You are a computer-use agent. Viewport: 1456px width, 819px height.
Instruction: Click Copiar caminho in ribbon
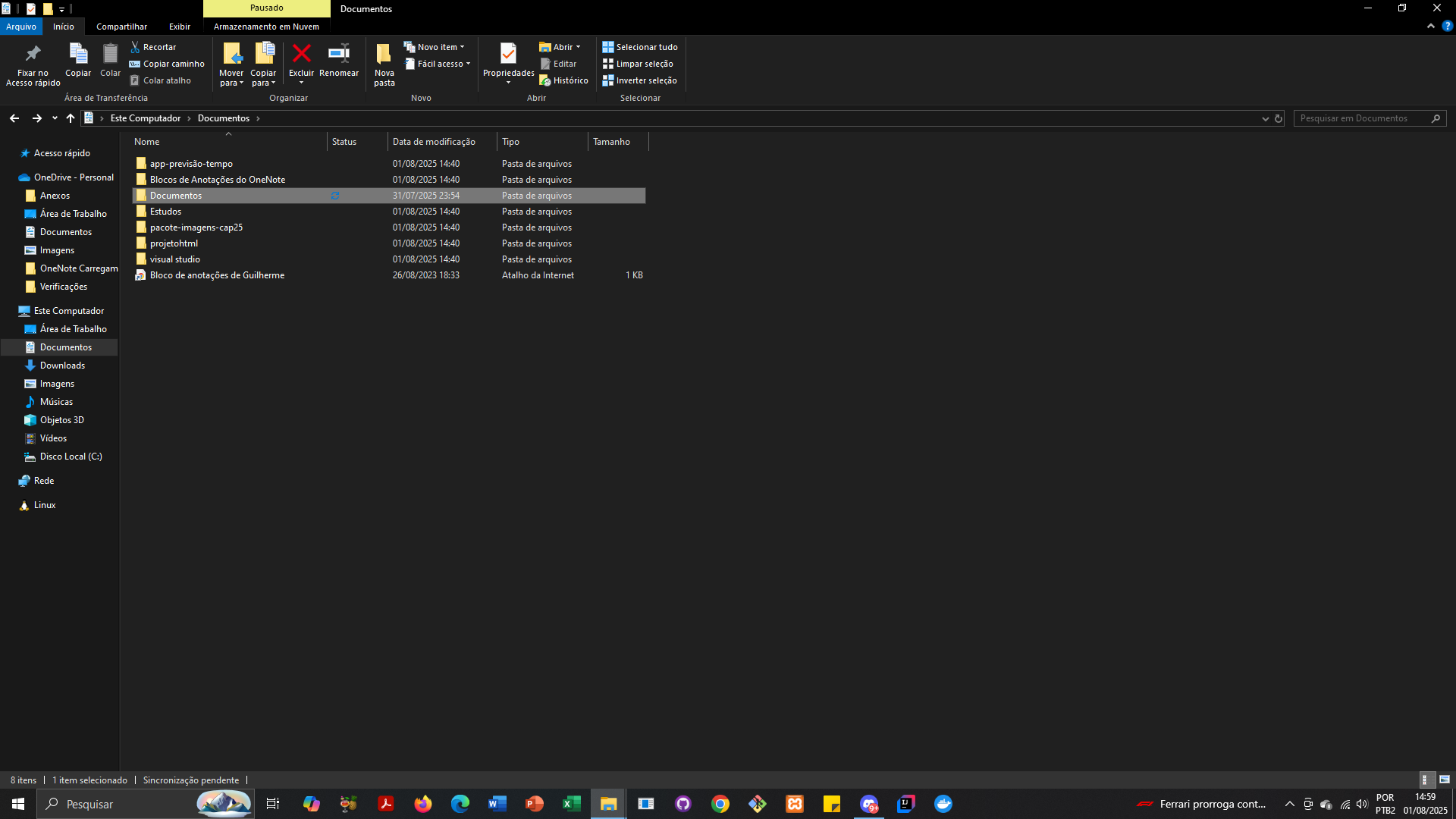point(167,64)
